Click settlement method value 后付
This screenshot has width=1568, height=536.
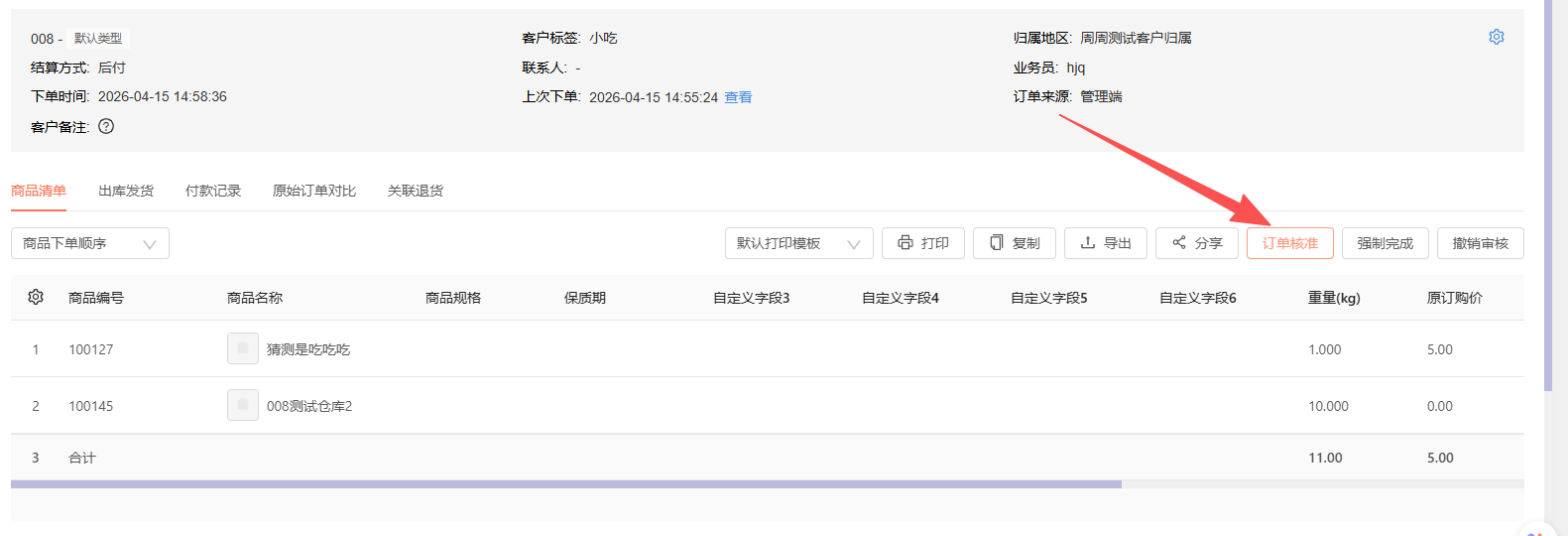(112, 67)
